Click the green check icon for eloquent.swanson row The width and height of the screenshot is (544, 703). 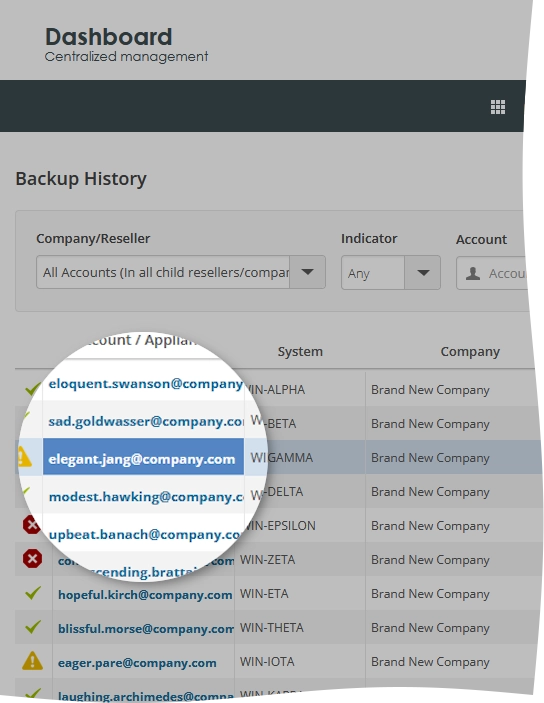[x=33, y=389]
